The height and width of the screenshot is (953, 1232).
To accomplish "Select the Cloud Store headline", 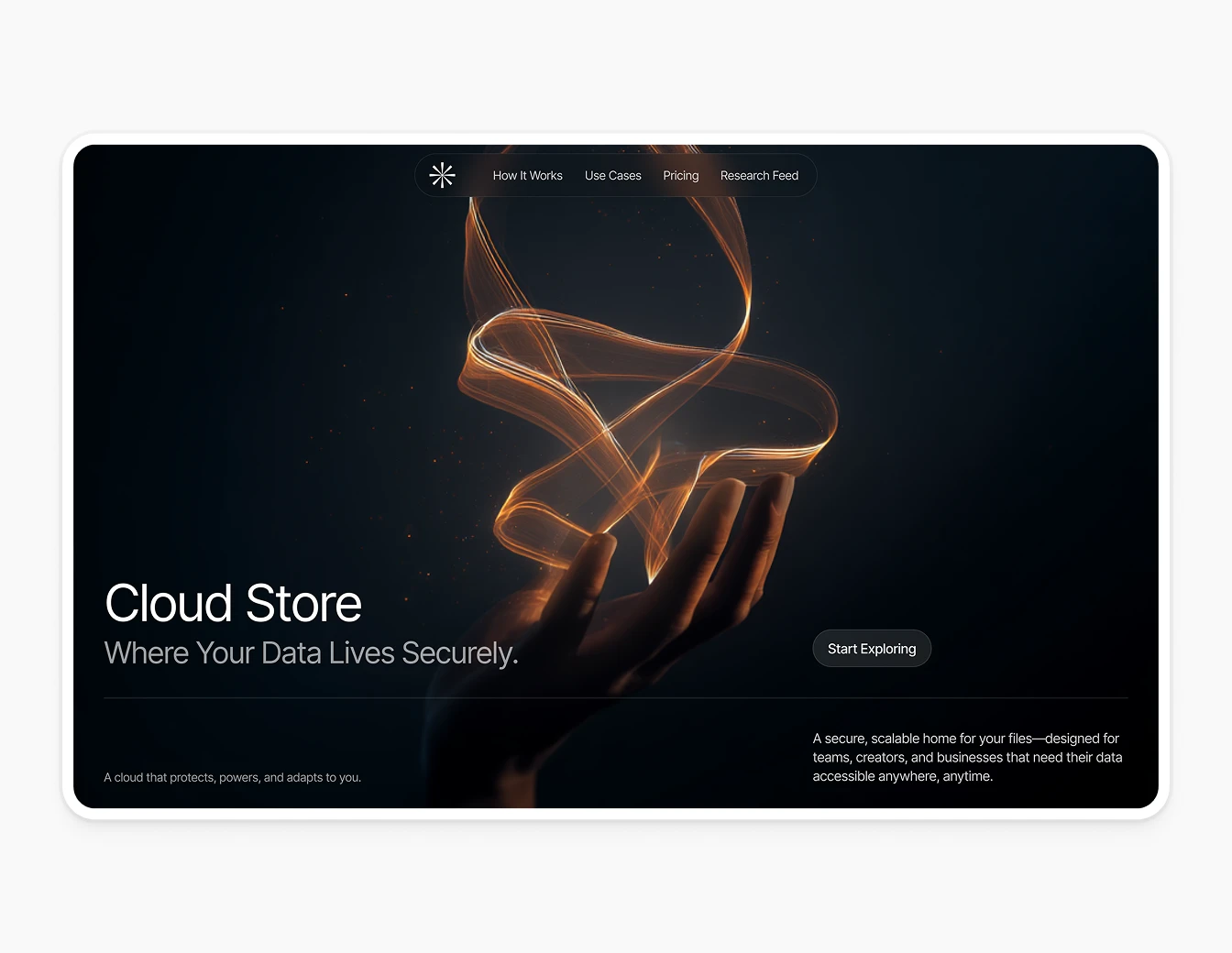I will click(x=233, y=603).
